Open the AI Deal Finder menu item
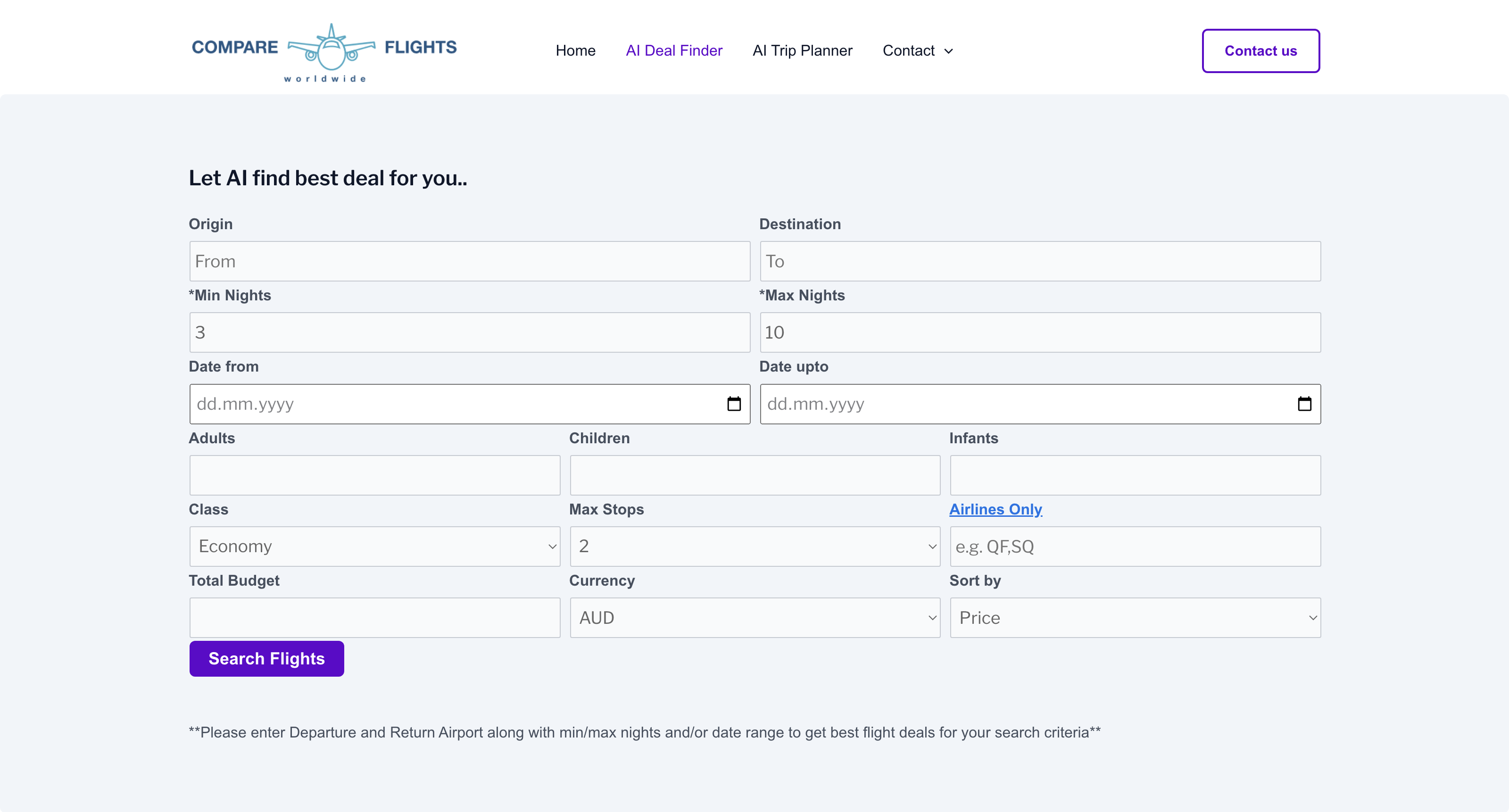Screen dimensions: 1509x812 tap(674, 51)
